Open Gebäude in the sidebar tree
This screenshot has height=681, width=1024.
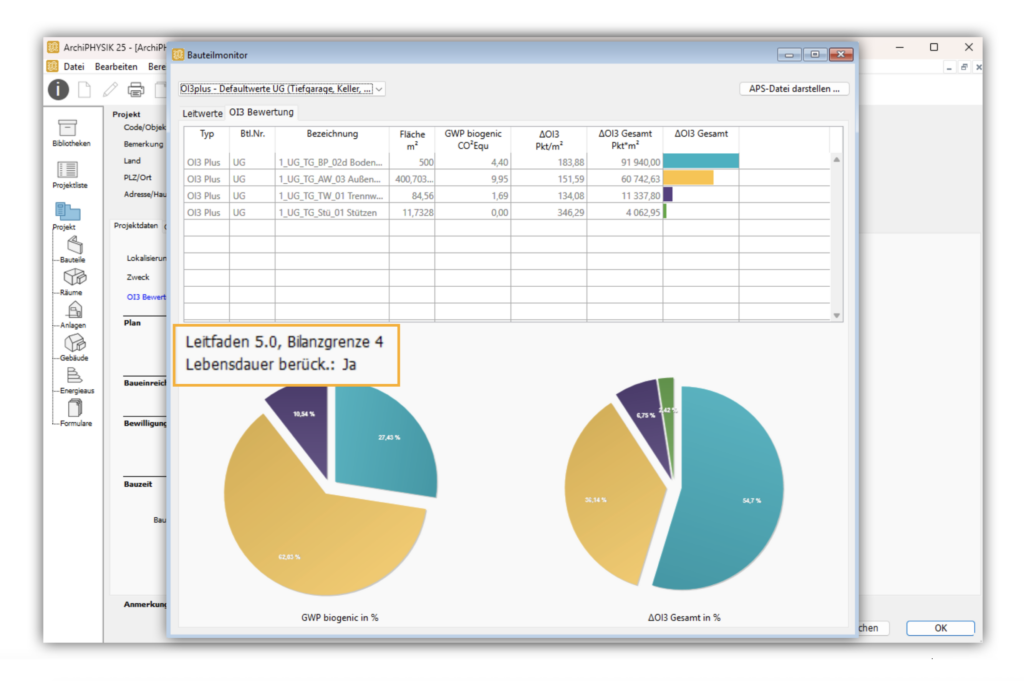click(x=74, y=347)
